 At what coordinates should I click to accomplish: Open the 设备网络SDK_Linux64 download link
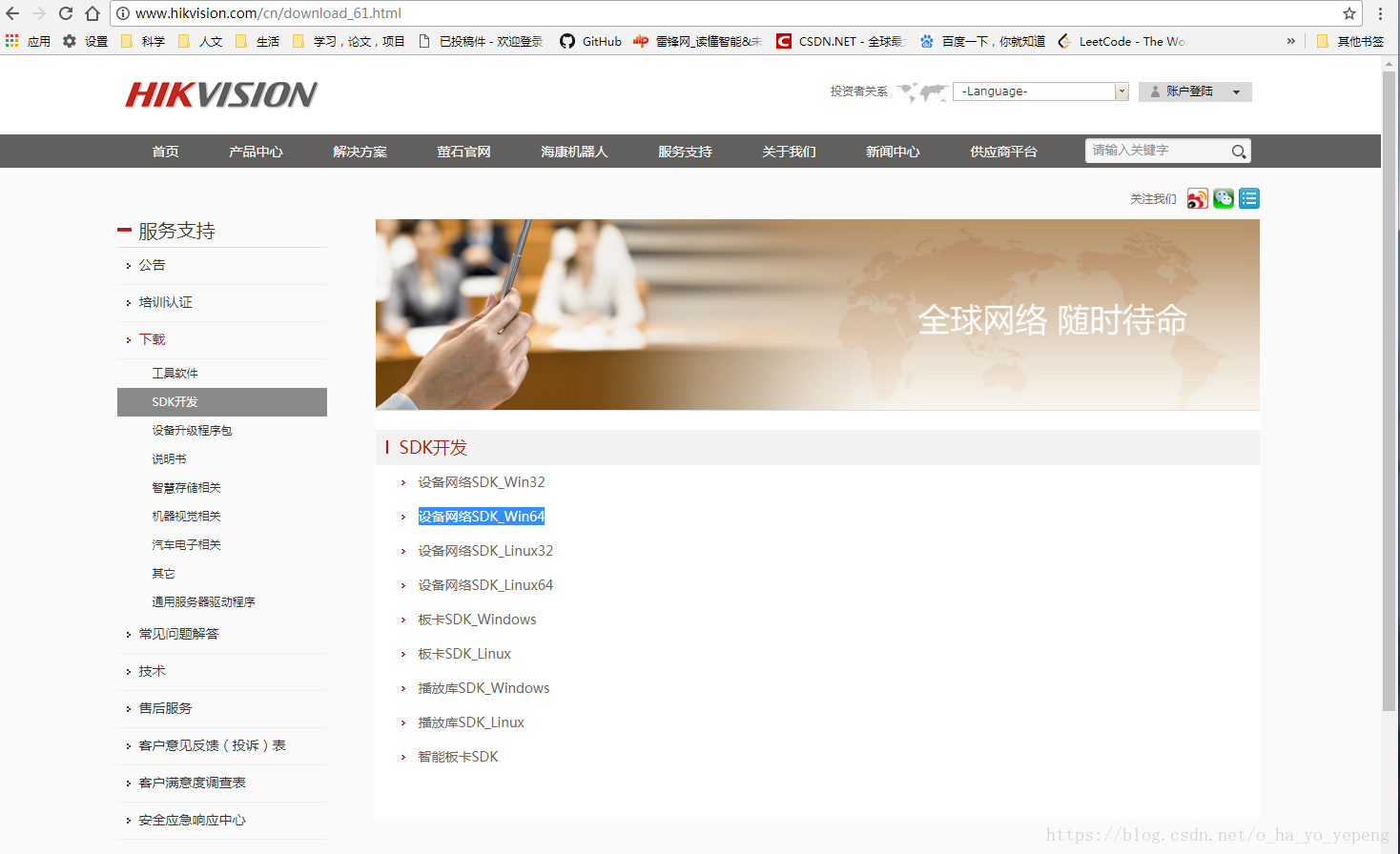click(x=485, y=585)
